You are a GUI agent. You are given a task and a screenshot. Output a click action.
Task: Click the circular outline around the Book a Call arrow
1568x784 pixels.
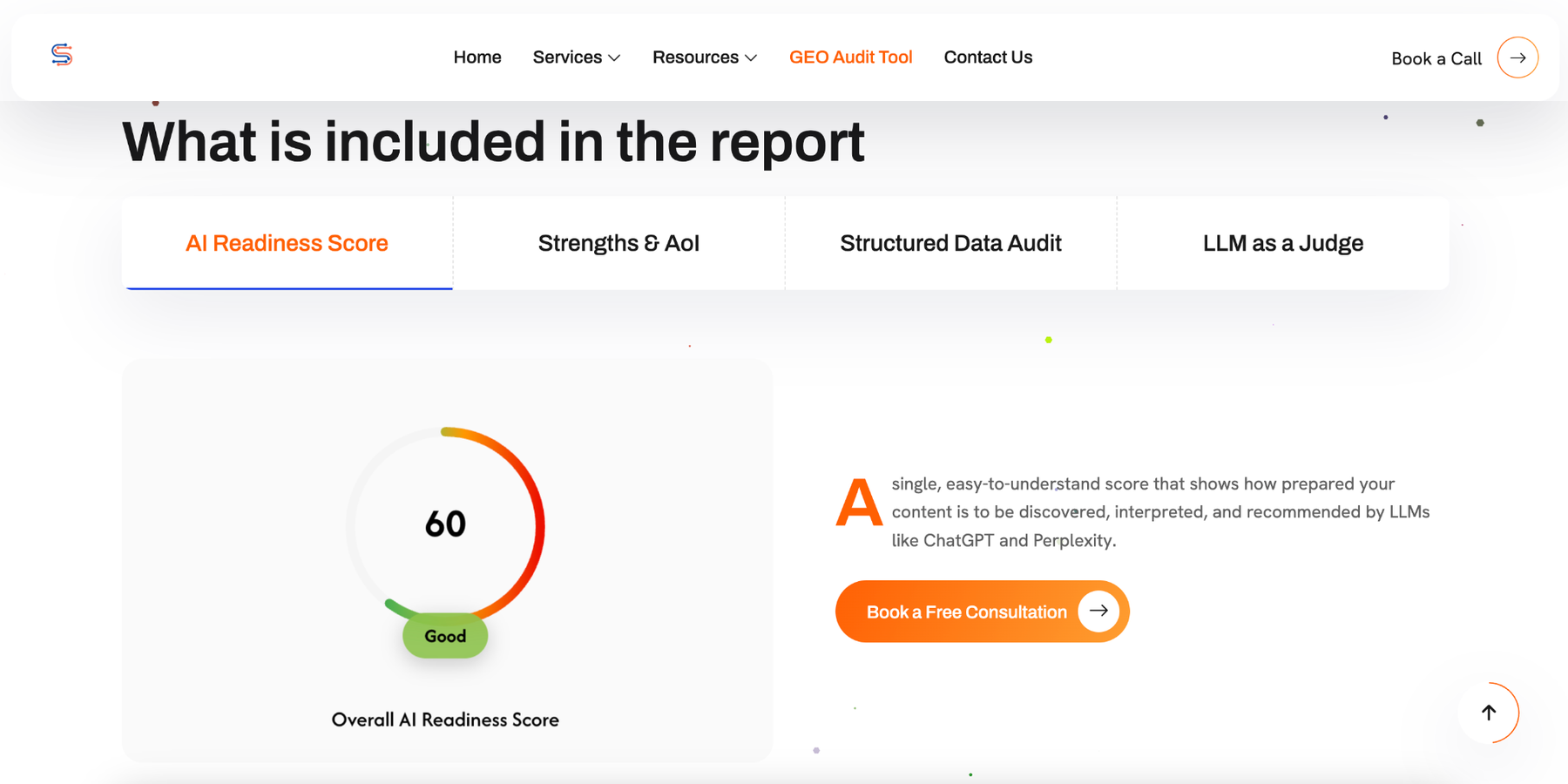pos(1517,57)
